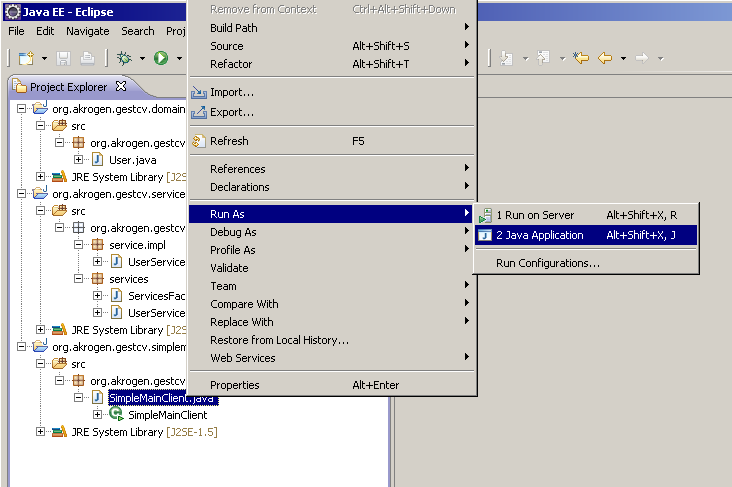Open the Debug As submenu
This screenshot has height=487, width=732.
232,232
